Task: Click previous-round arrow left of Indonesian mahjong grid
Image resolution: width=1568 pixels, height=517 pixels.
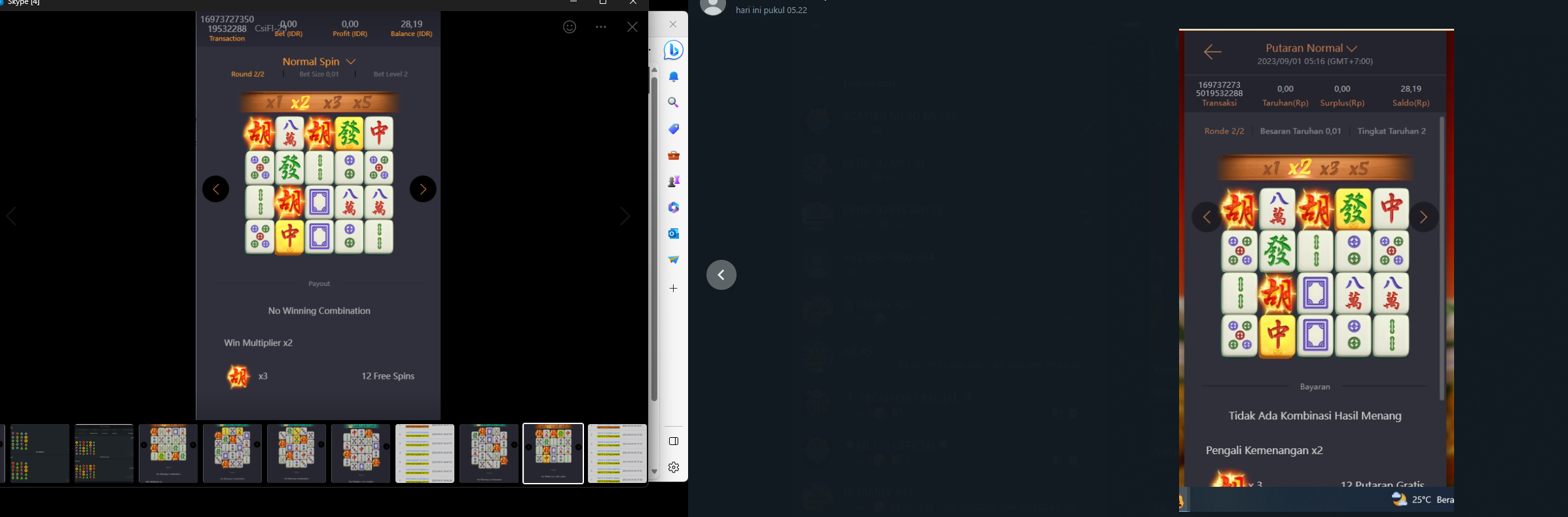Action: tap(1207, 217)
